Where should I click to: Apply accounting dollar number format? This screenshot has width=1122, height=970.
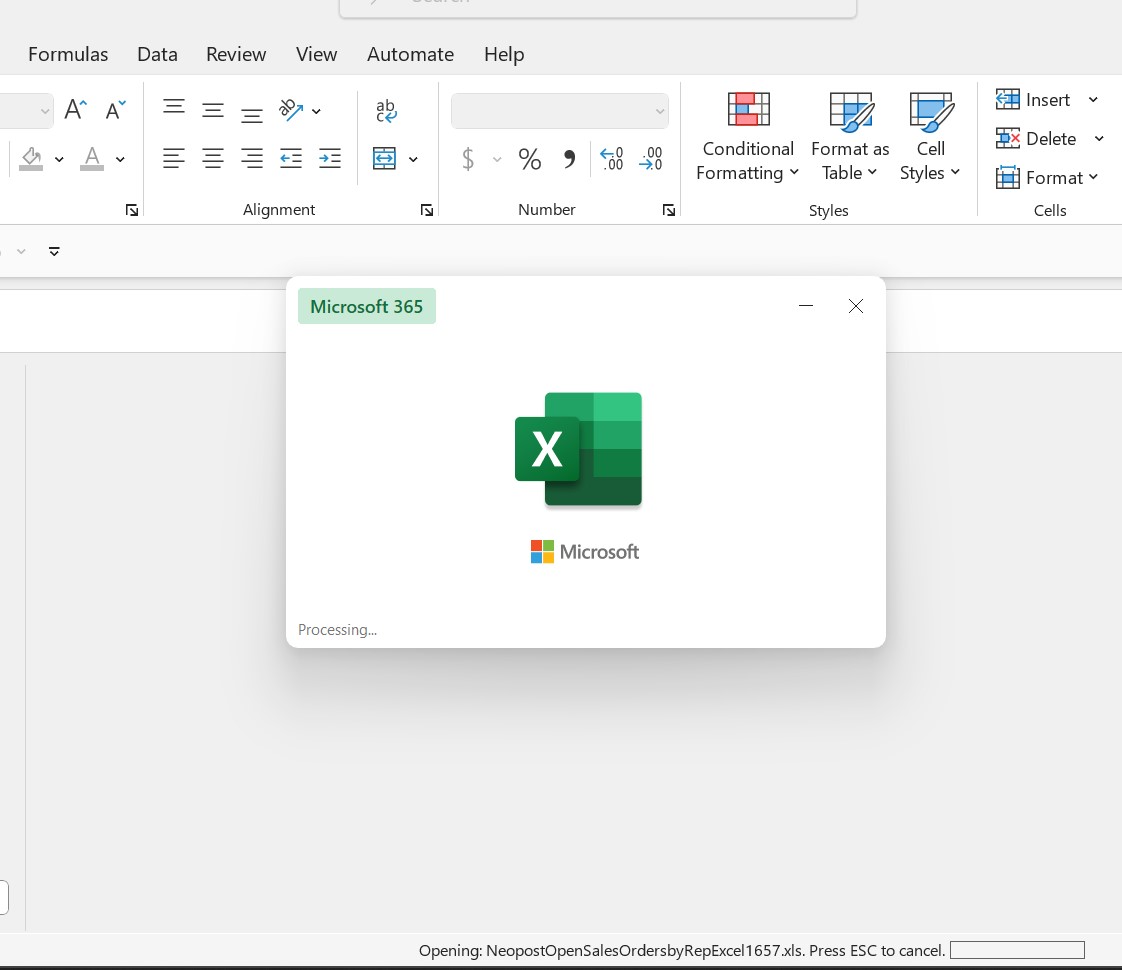point(468,158)
